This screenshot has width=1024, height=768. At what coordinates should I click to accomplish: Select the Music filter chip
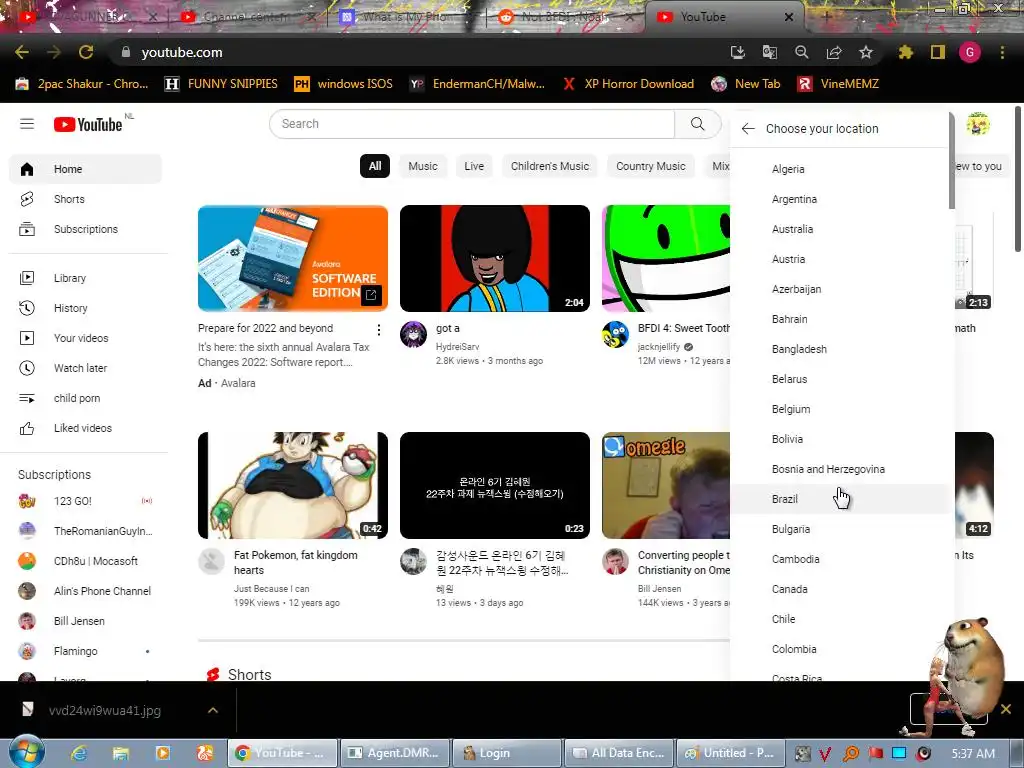click(x=423, y=166)
